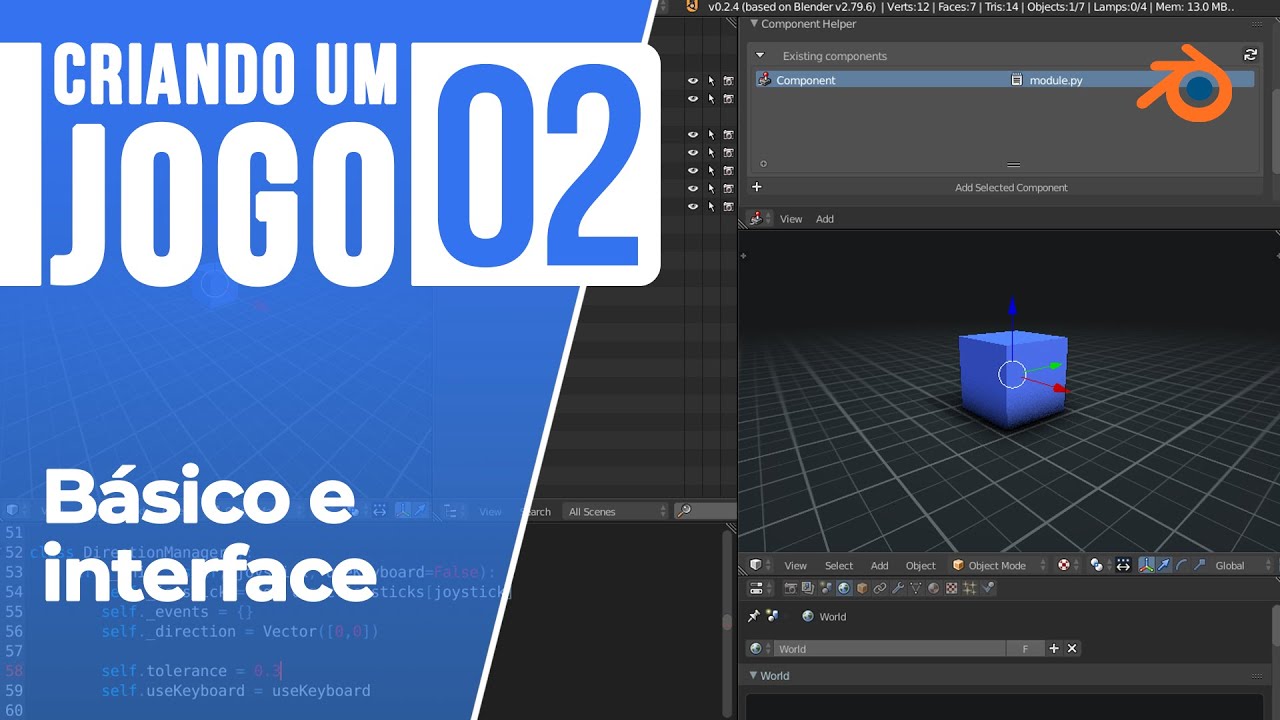Expand the component list filter options
This screenshot has height=720, width=1280.
pyautogui.click(x=763, y=164)
